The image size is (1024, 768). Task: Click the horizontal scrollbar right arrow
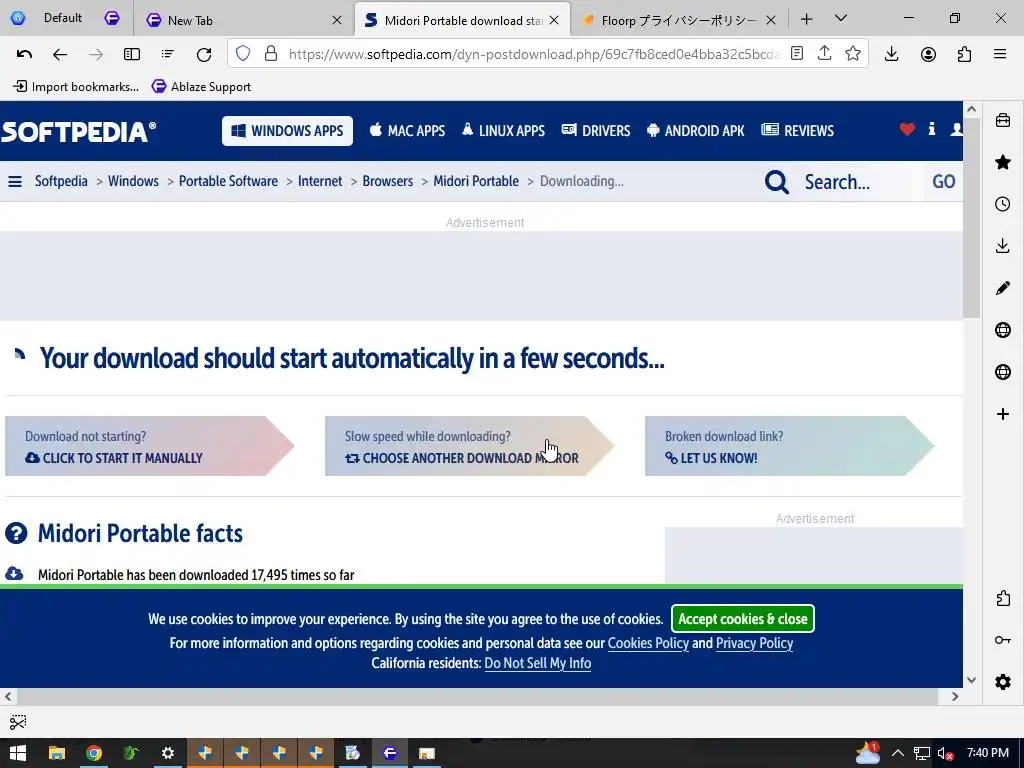pyautogui.click(x=955, y=696)
